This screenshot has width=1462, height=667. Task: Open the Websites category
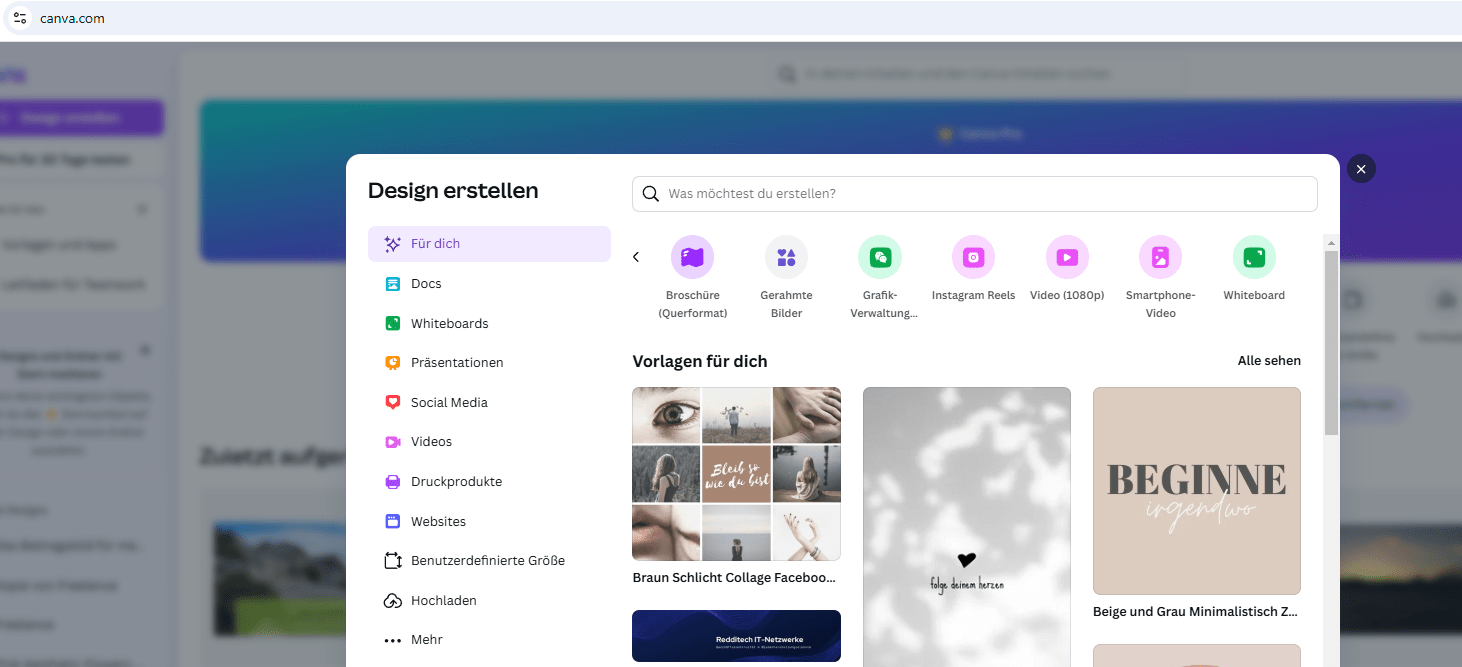tap(489, 522)
